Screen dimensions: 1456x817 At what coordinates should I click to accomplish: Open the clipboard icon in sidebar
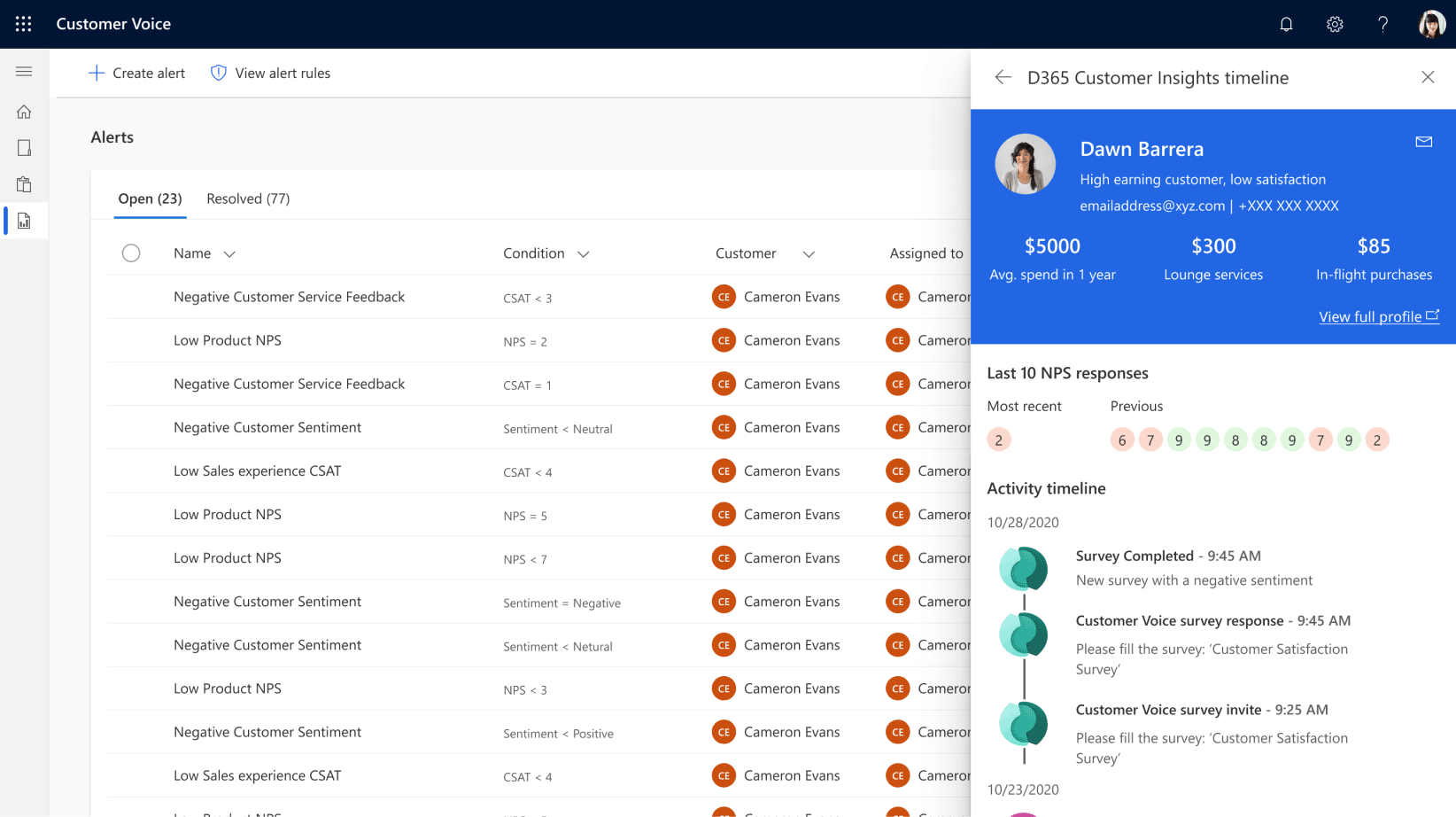(24, 184)
